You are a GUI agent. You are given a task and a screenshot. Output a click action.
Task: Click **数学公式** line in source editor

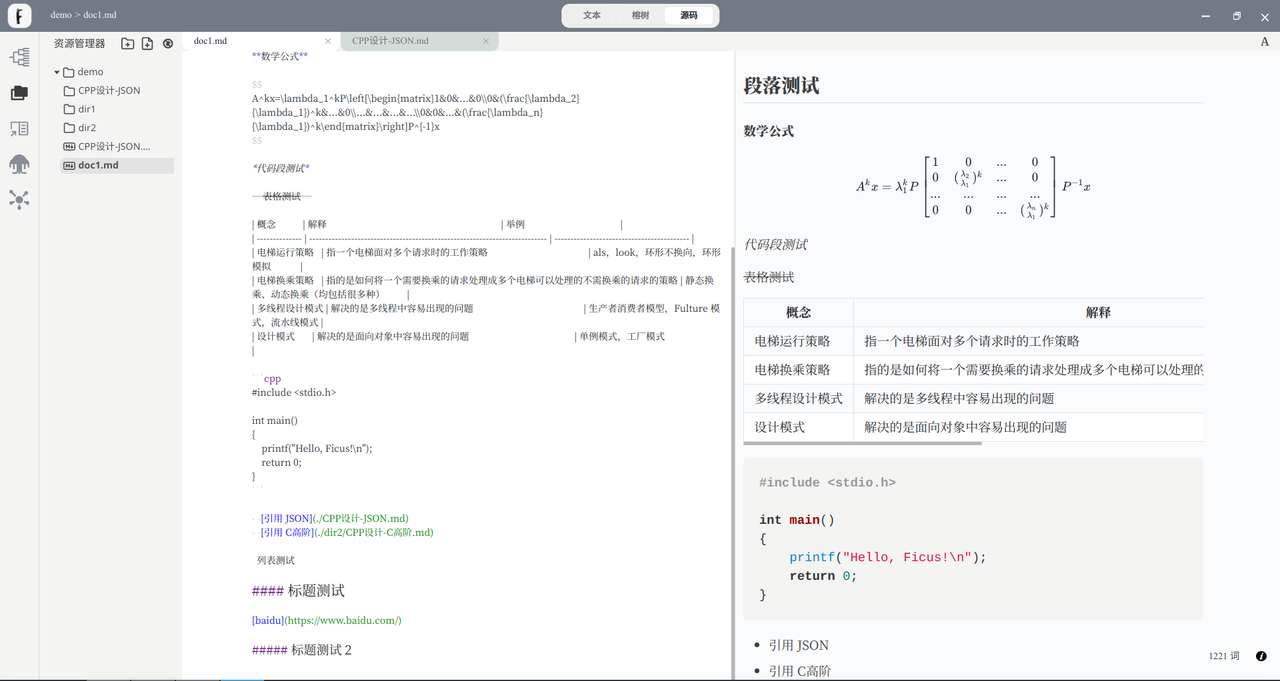point(280,56)
